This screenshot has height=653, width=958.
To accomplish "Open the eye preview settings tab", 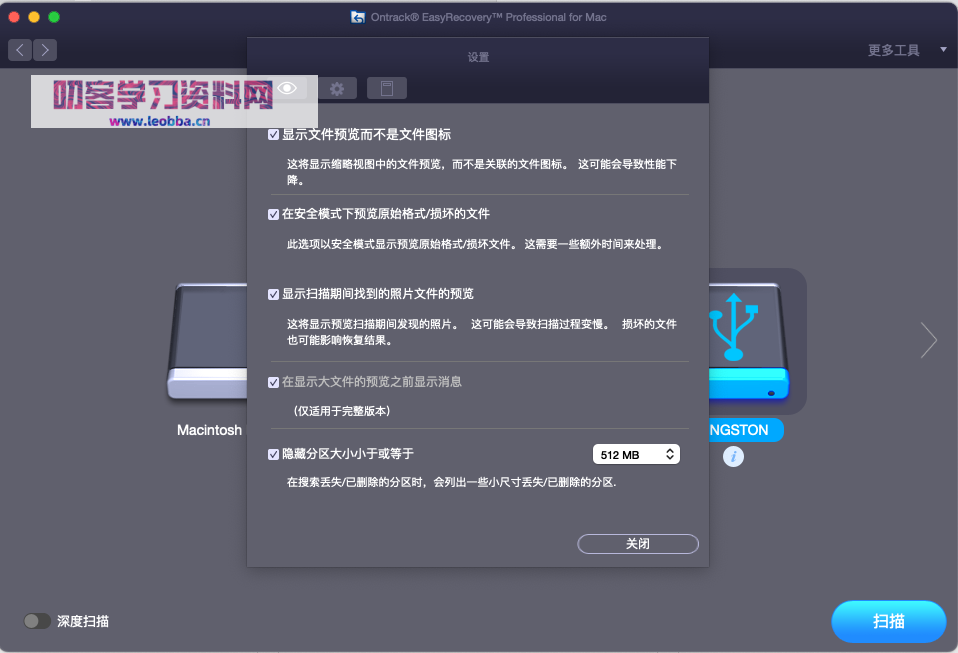I will tap(287, 88).
